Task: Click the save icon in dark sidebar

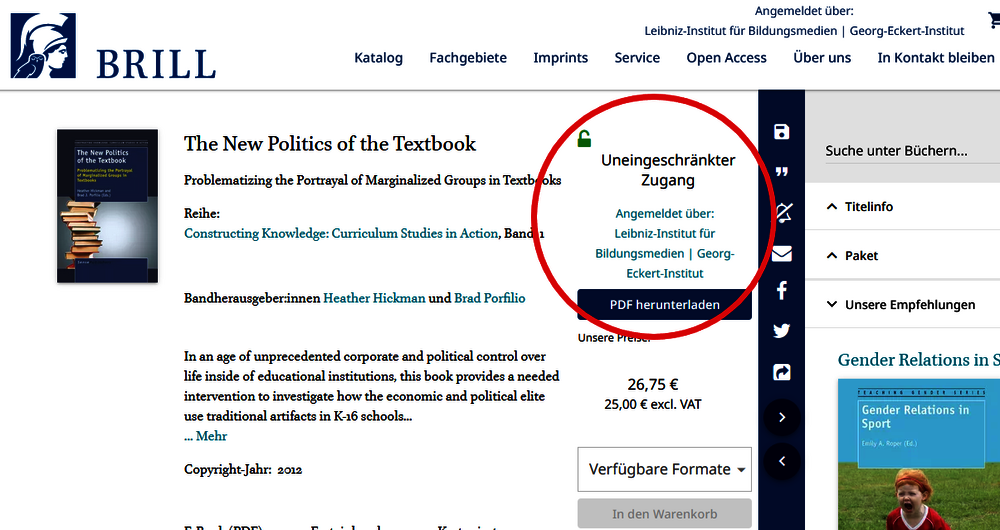Action: coord(782,133)
